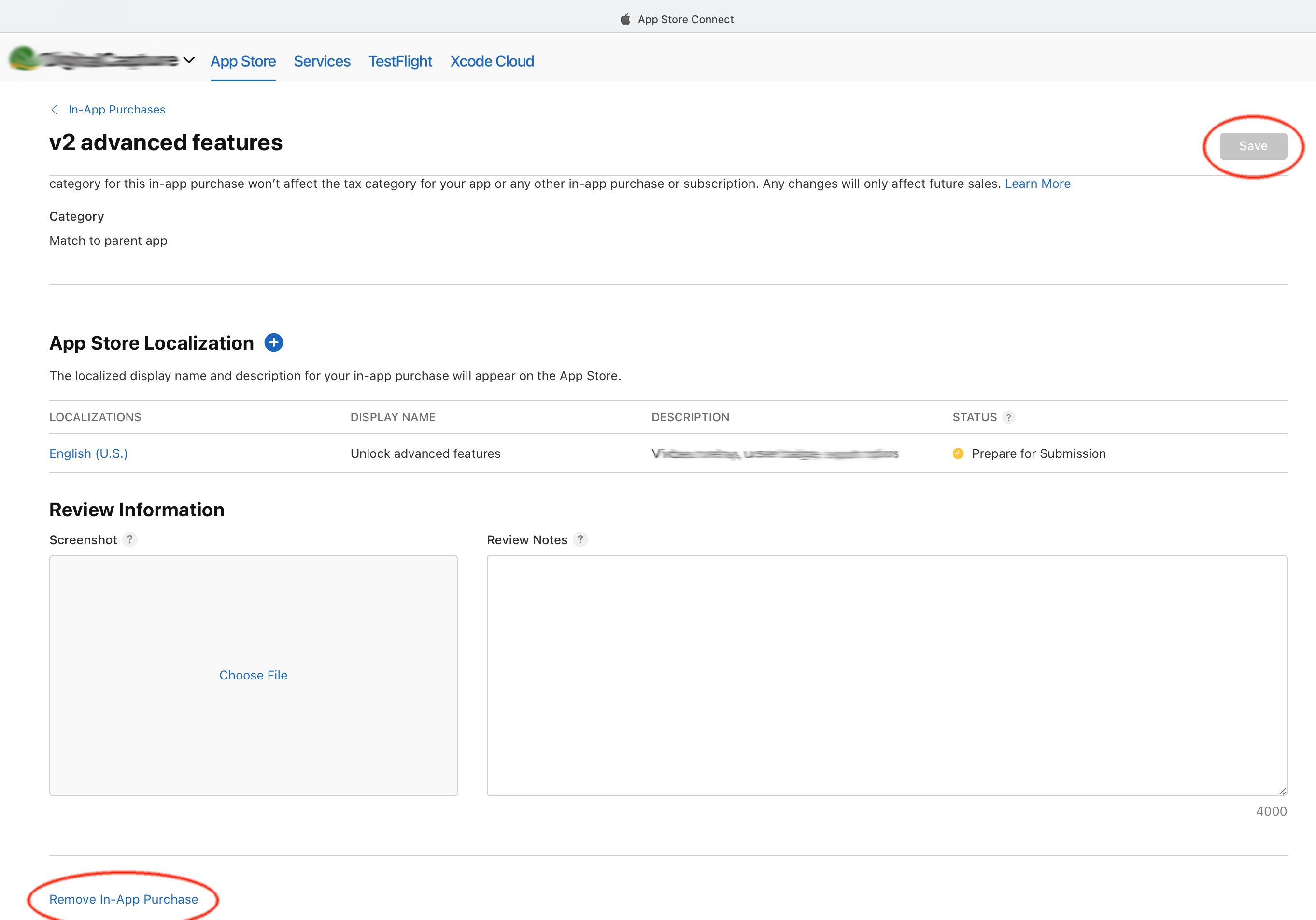Expand the app selector dropdown arrow
The image size is (1316, 920).
(x=188, y=59)
